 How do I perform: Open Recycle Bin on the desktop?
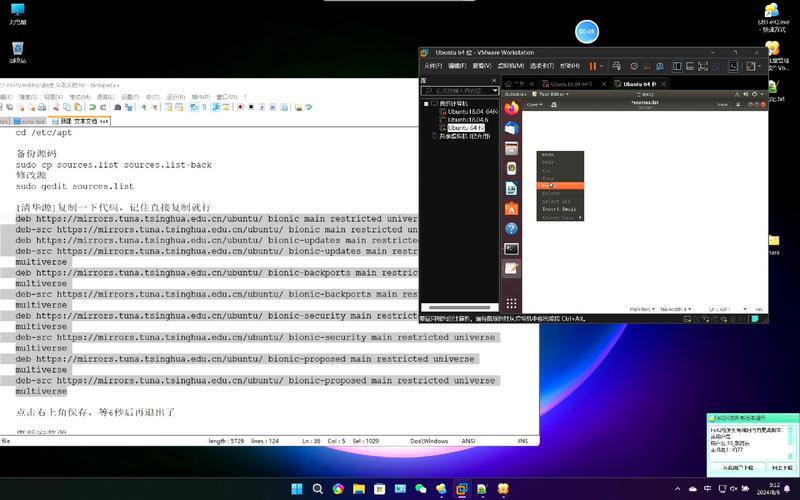tap(17, 53)
